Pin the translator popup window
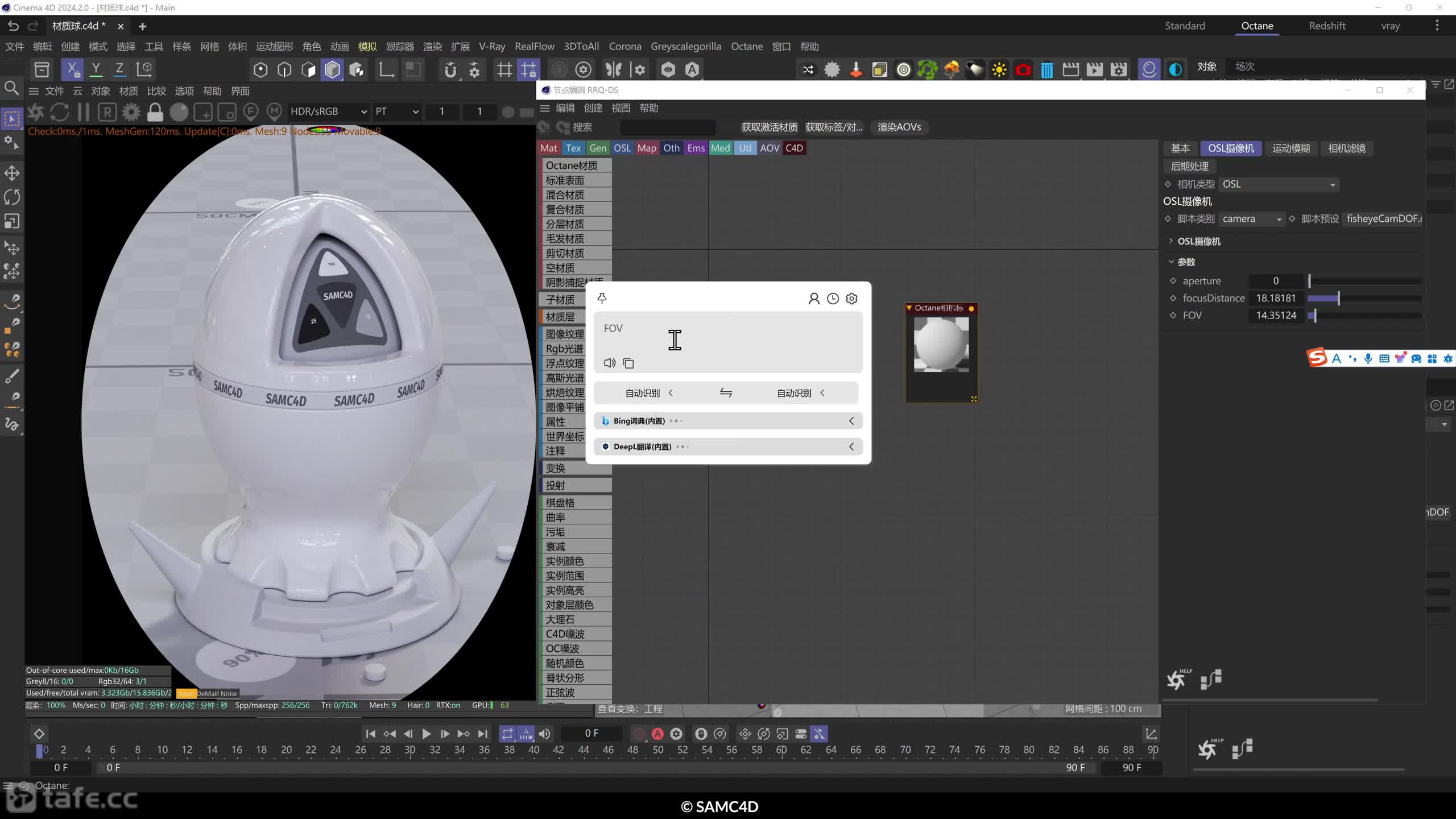Image resolution: width=1456 pixels, height=819 pixels. point(602,299)
